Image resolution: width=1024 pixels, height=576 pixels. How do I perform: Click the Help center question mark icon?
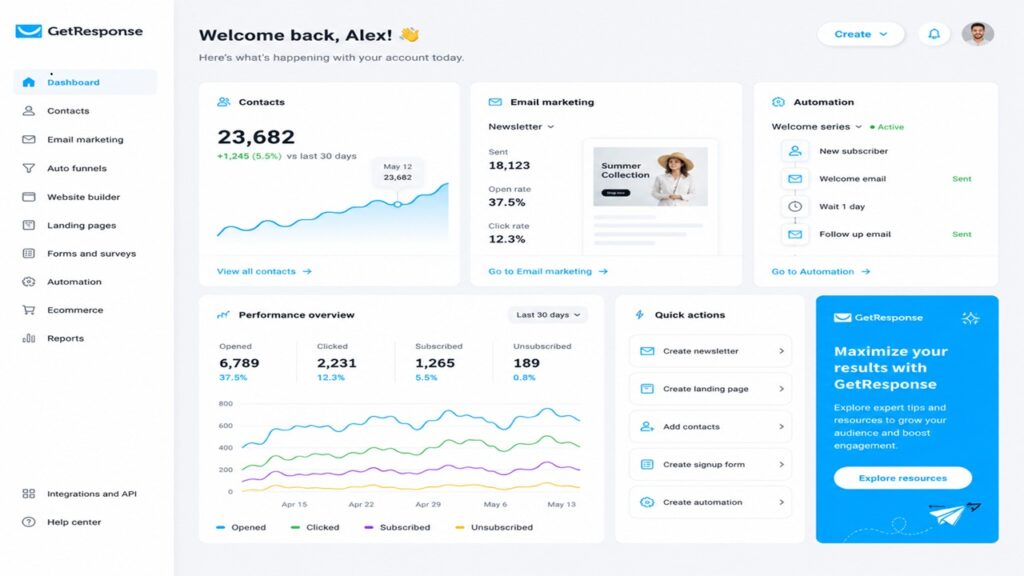click(x=28, y=522)
